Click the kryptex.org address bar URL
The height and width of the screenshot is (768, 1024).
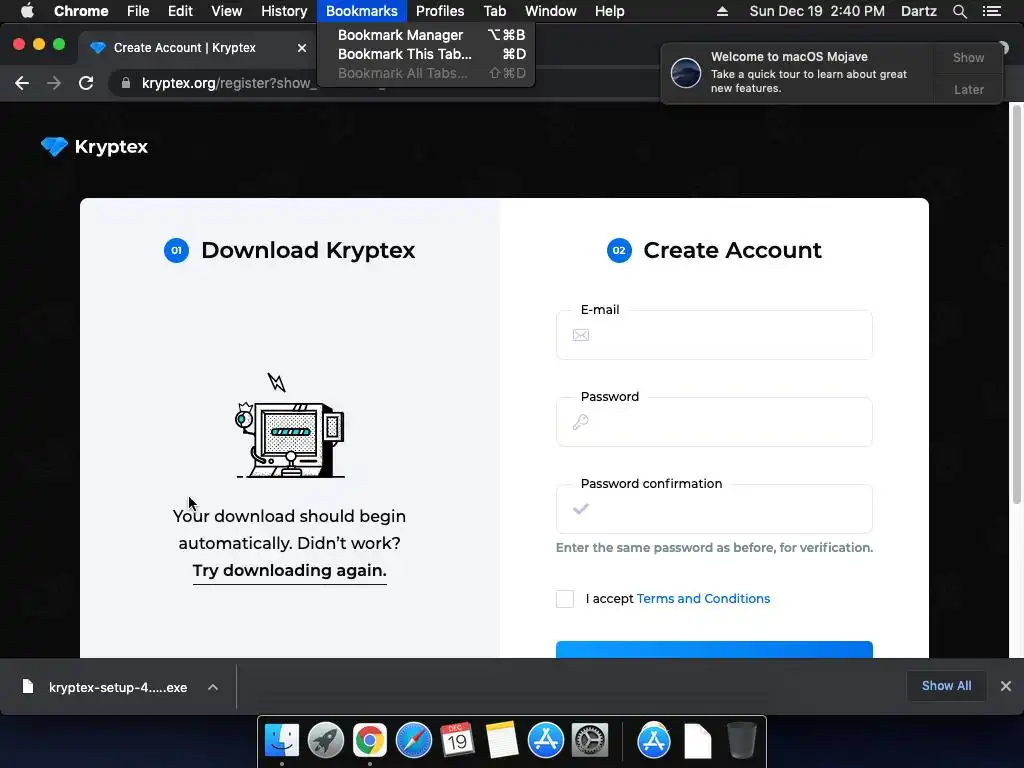[x=229, y=83]
